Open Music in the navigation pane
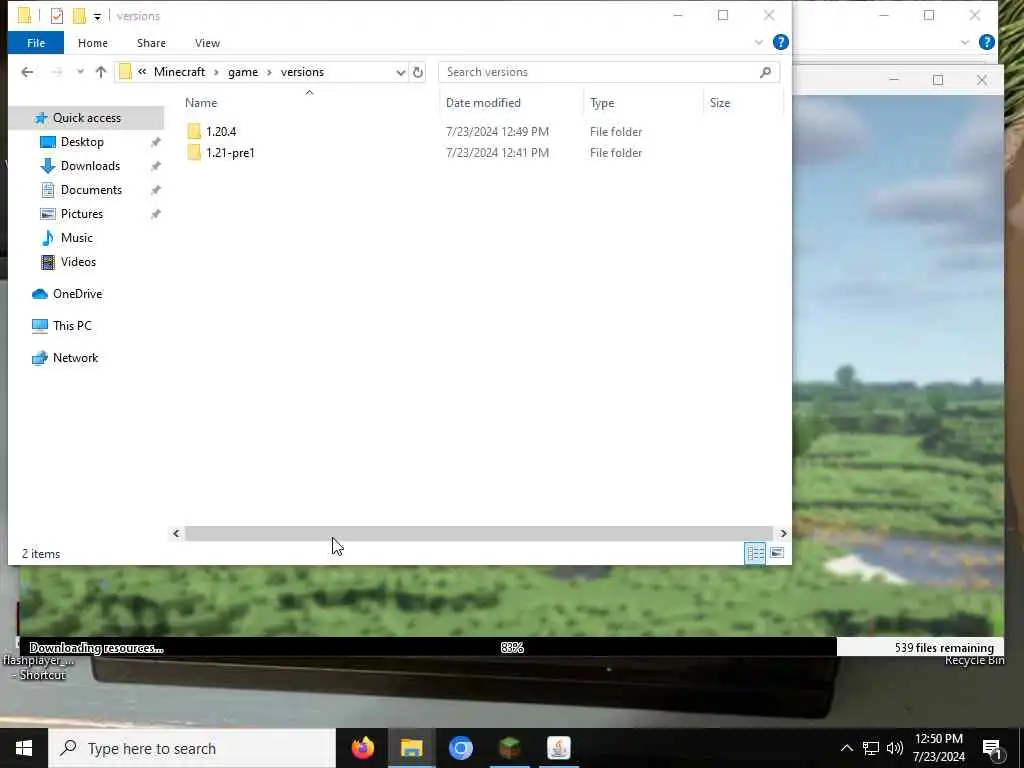Screen dimensions: 1024x768 (x=76, y=238)
